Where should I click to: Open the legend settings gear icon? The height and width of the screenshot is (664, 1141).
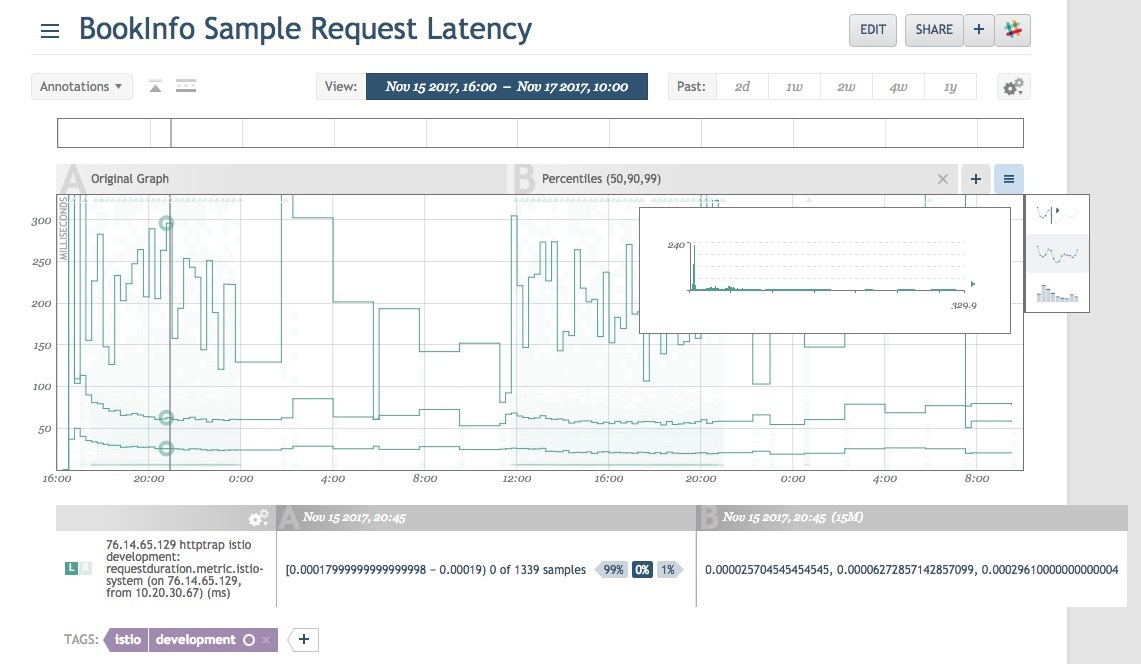click(x=258, y=518)
